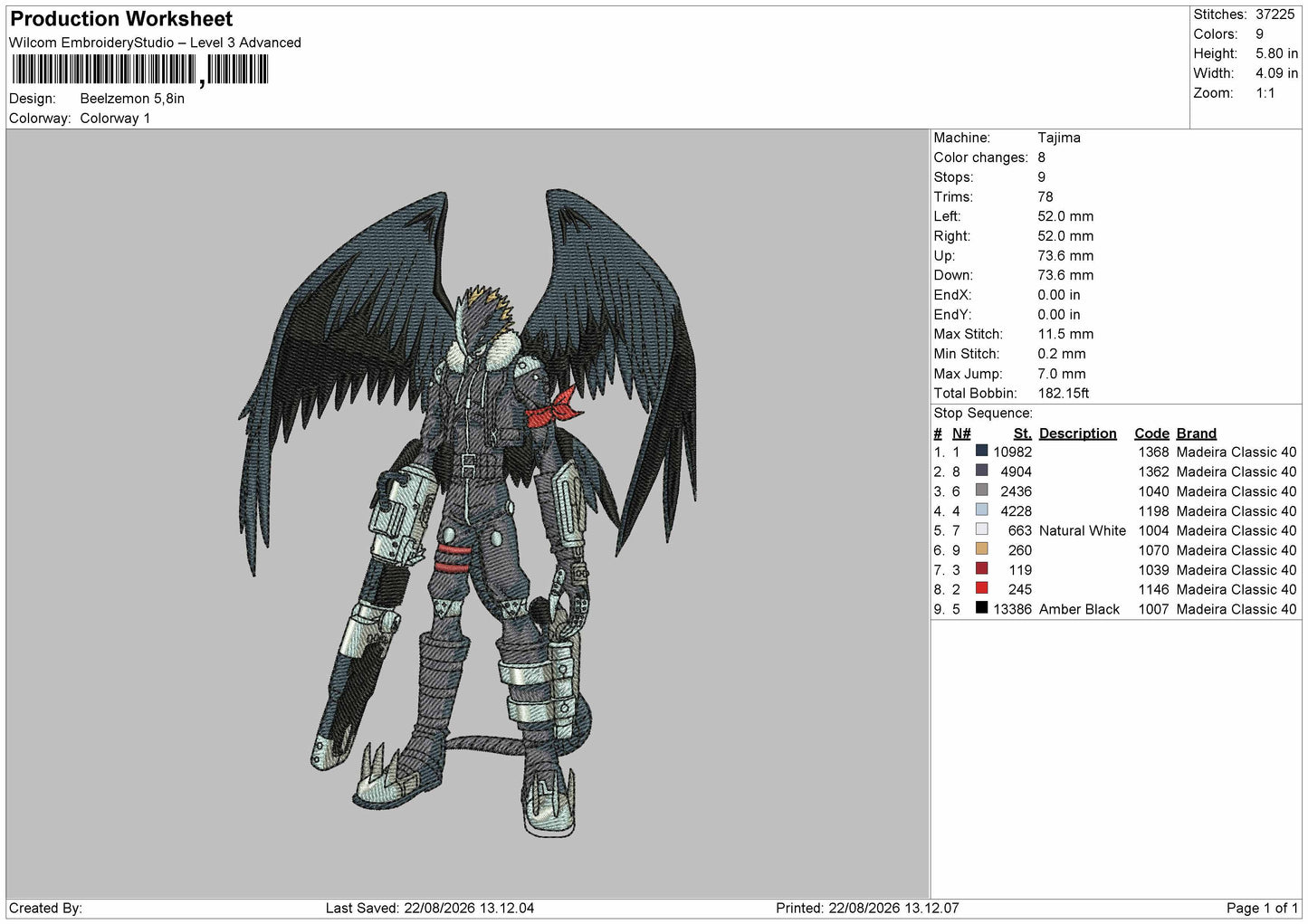Click the Left value 52.0 mm

pos(1065,216)
